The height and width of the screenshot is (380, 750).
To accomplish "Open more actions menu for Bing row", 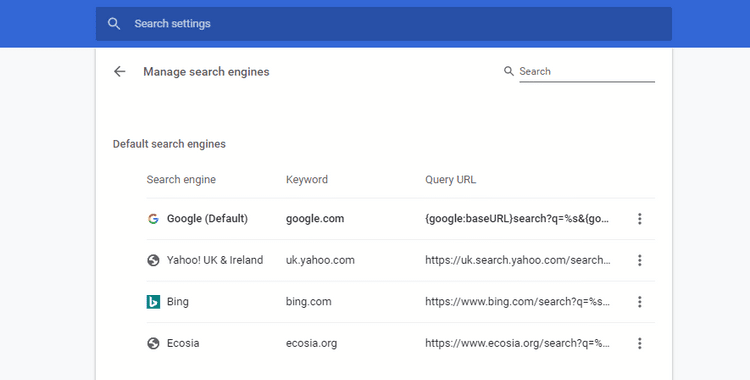I will click(640, 302).
